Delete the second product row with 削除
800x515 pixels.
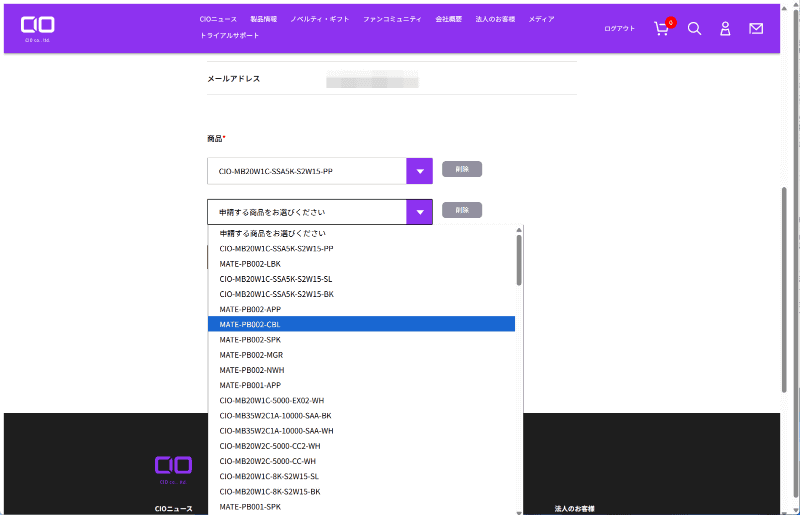click(462, 210)
